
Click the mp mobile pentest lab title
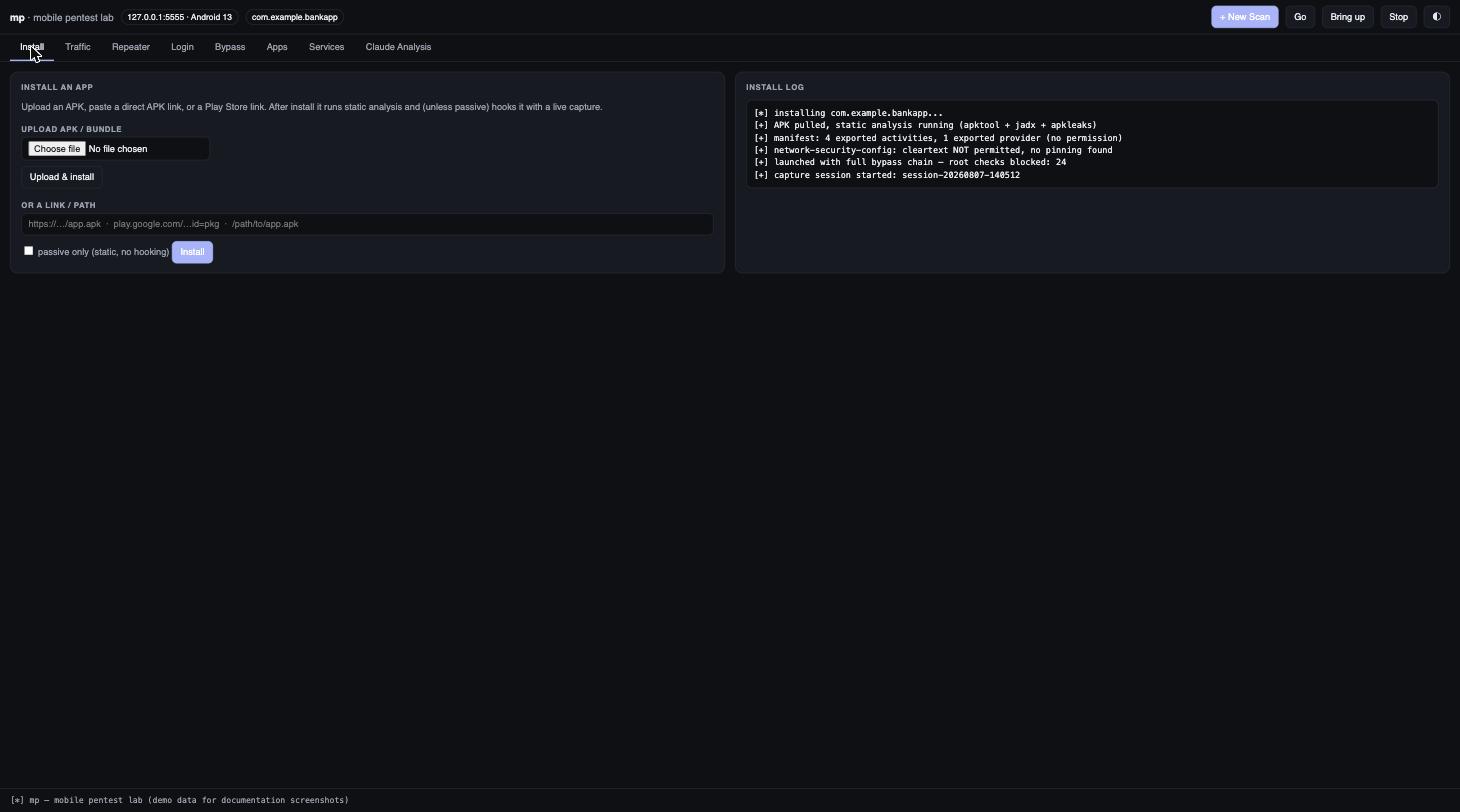(62, 17)
